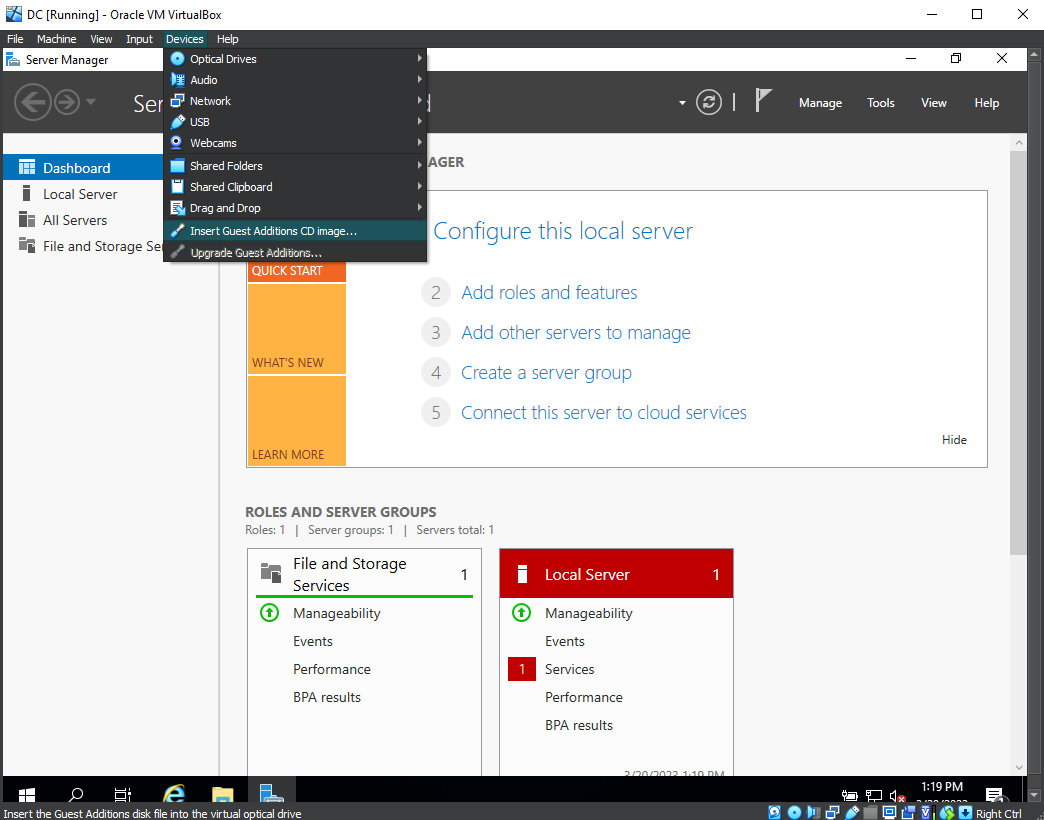The image size is (1044, 820).
Task: Click Add roles and features link
Action: [549, 292]
